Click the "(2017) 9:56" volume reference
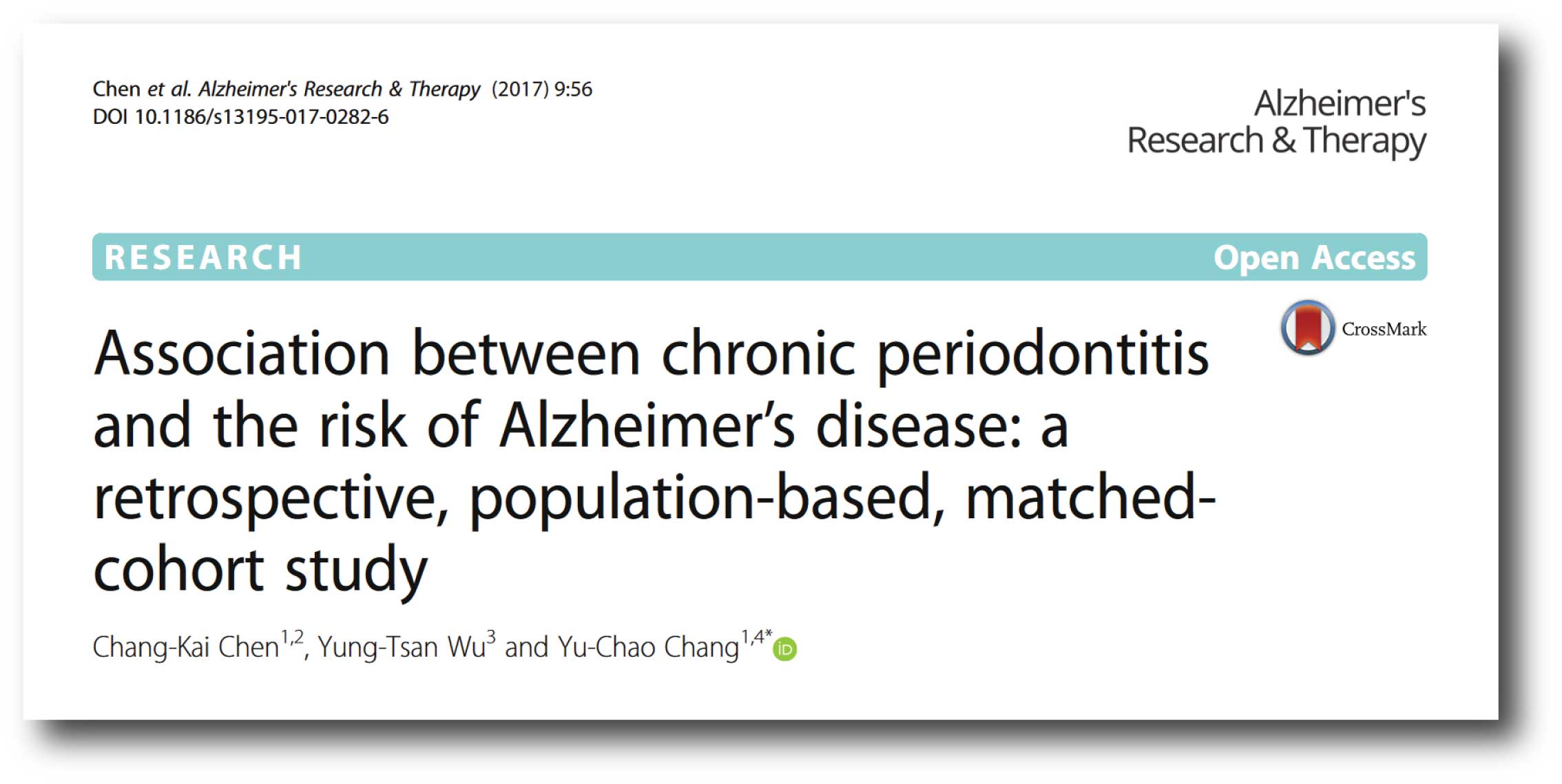The height and width of the screenshot is (784, 1562). pyautogui.click(x=541, y=89)
